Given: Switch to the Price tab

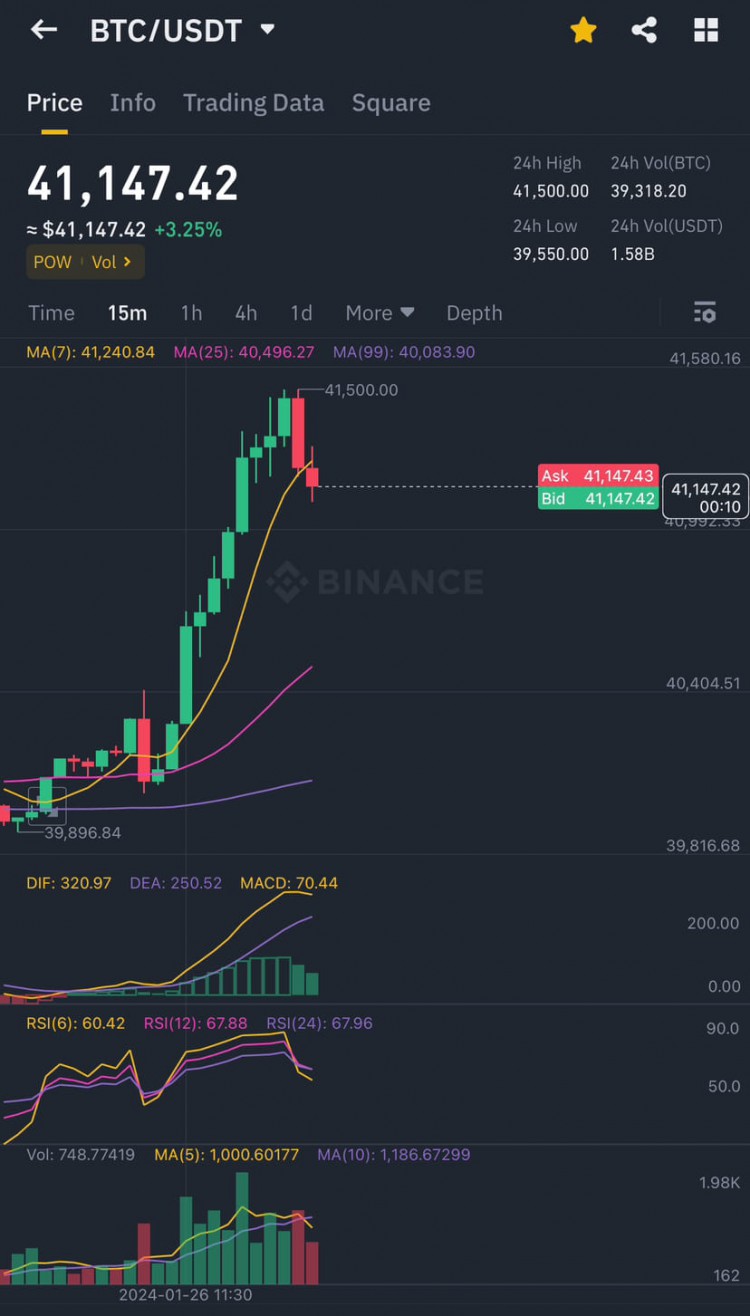Looking at the screenshot, I should 54,103.
